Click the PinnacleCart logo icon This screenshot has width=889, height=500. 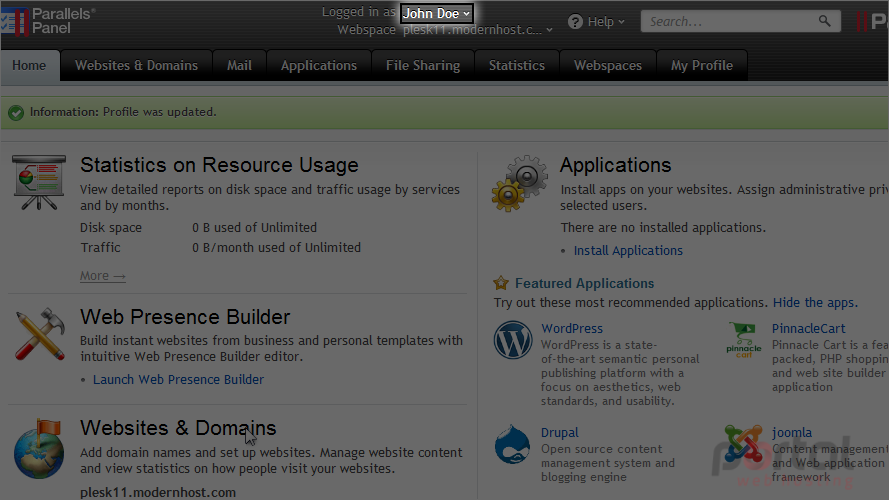(x=744, y=340)
